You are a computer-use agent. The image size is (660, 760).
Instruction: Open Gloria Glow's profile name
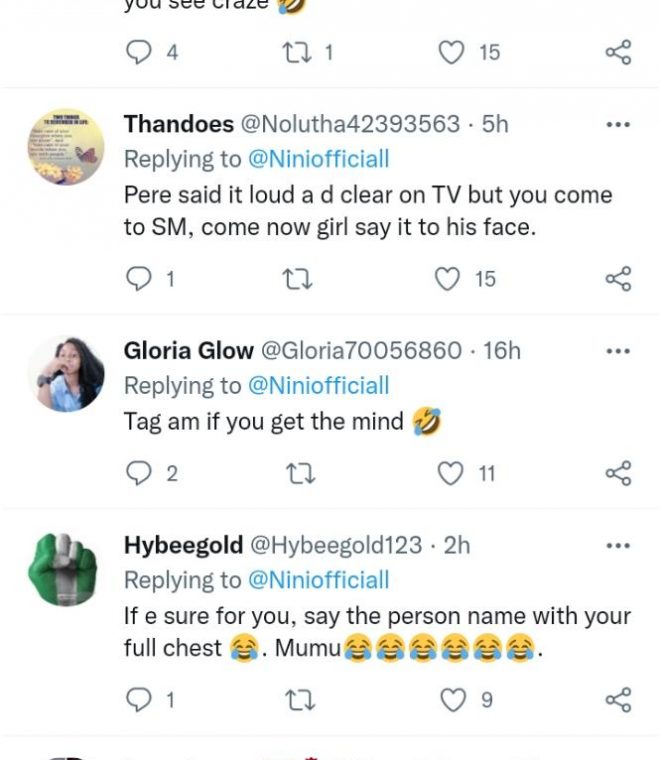[x=188, y=351]
